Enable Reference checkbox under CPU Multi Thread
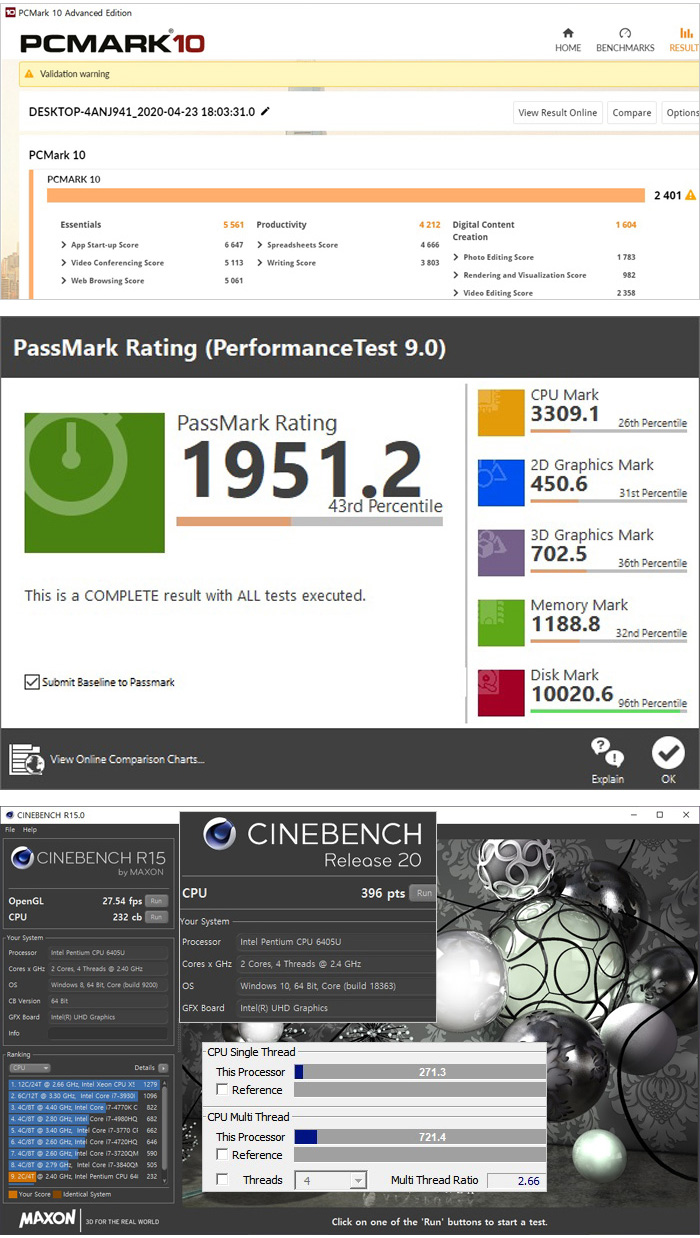The height and width of the screenshot is (1238, 700). 222,1155
